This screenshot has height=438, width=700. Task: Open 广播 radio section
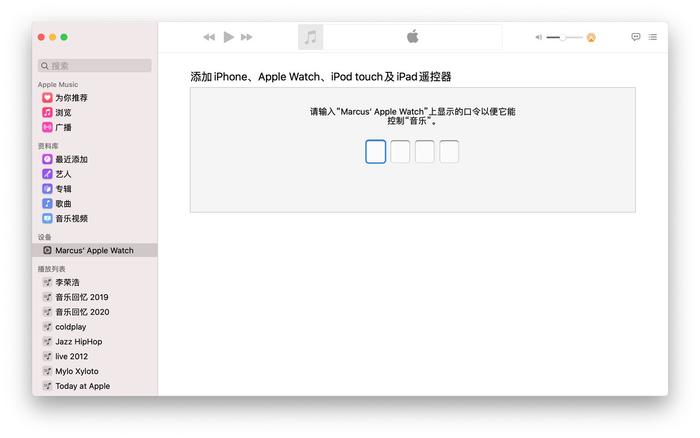(57, 127)
